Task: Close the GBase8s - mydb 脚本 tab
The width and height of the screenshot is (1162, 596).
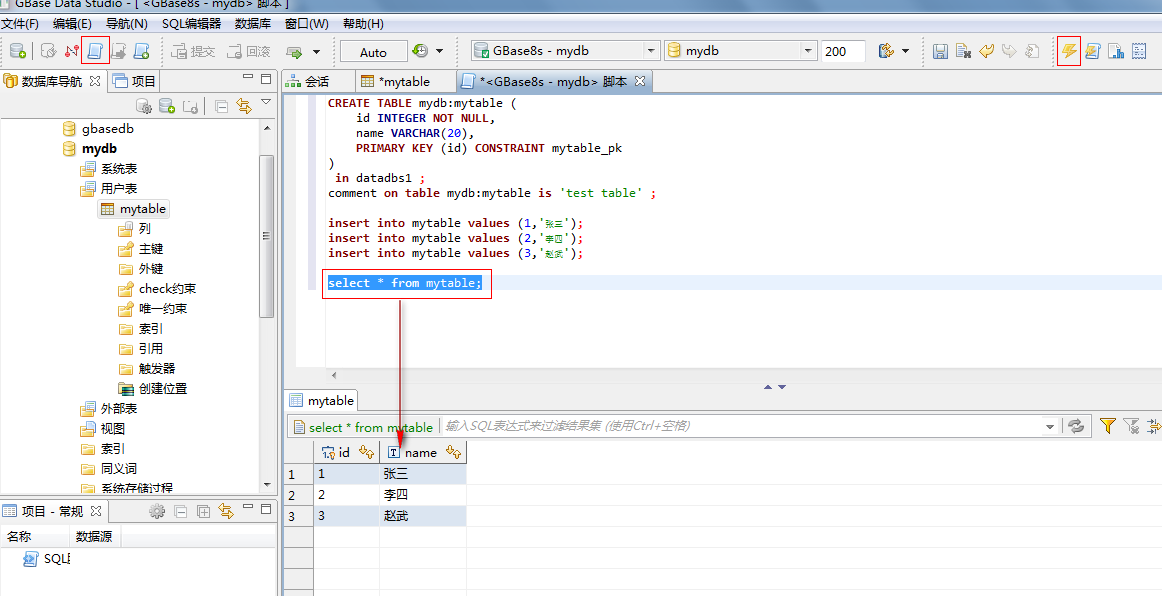Action: click(x=640, y=81)
